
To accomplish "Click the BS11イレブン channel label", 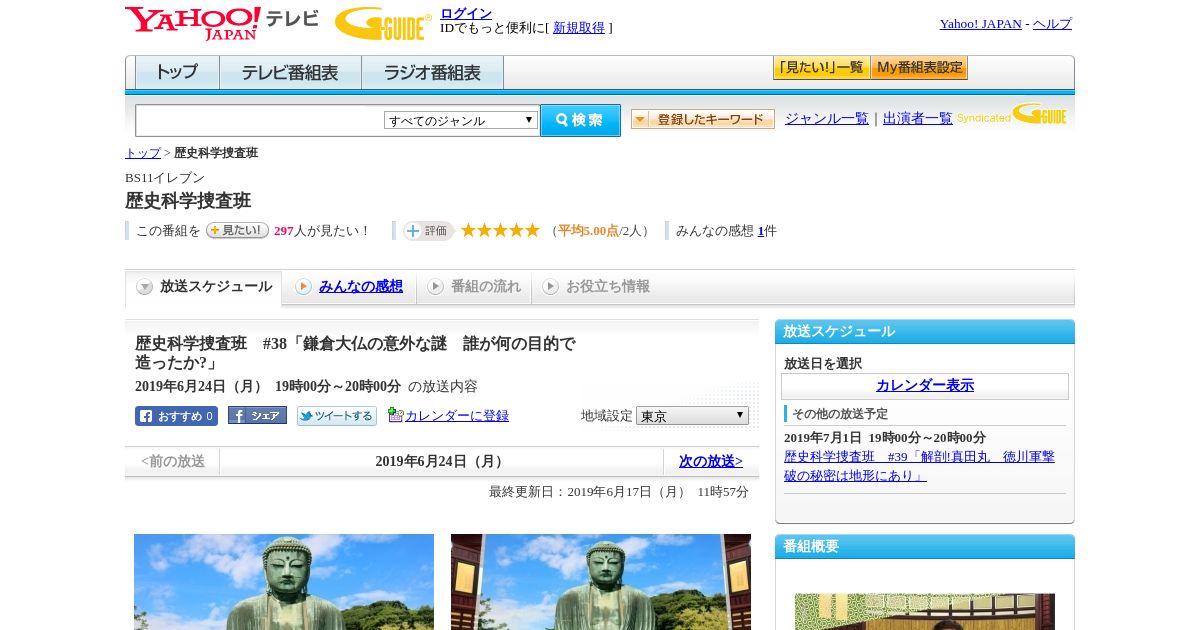I will (165, 178).
